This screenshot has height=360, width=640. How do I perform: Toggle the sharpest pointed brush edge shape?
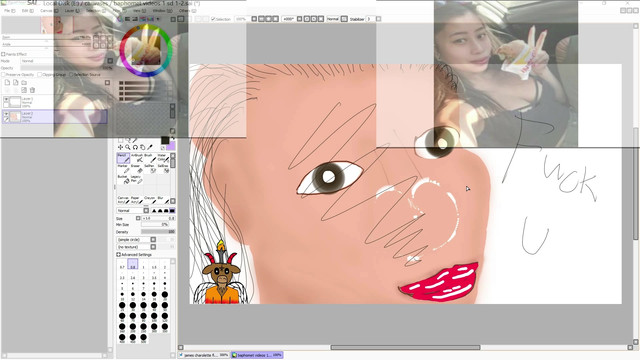(154, 211)
